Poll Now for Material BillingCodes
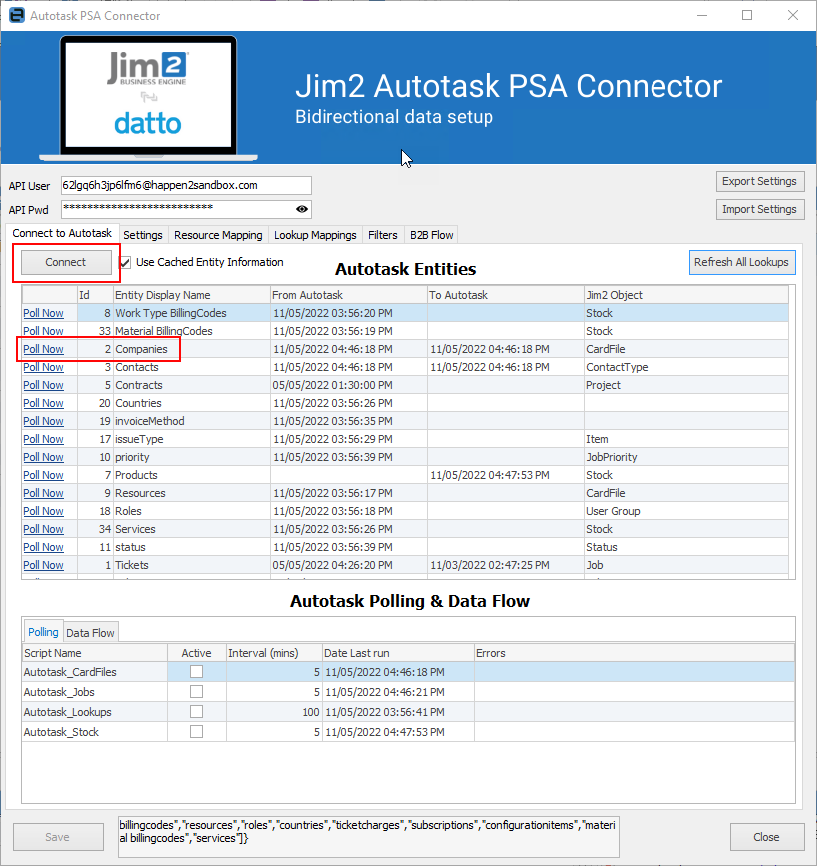The height and width of the screenshot is (866, 817). click(x=43, y=331)
